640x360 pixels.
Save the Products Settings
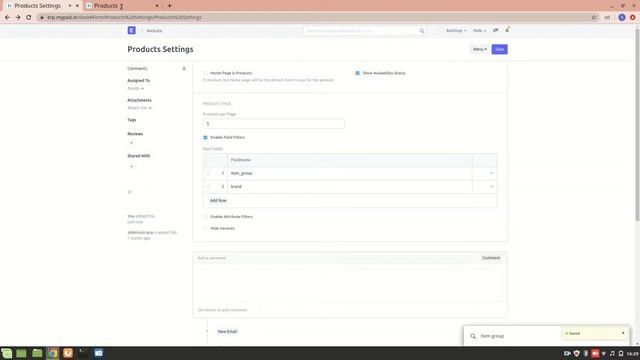coord(500,49)
